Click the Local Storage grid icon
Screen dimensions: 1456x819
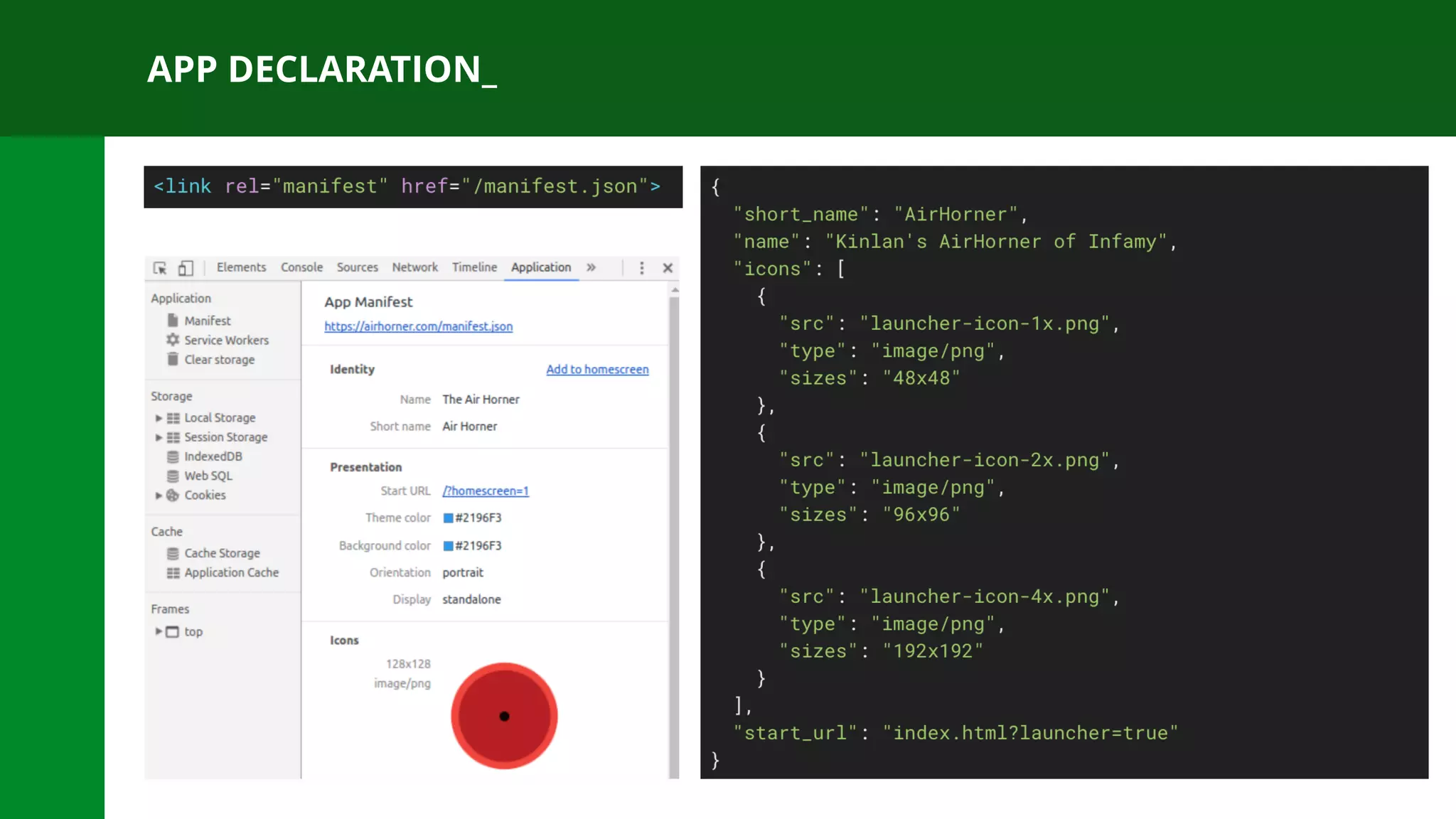coord(173,418)
